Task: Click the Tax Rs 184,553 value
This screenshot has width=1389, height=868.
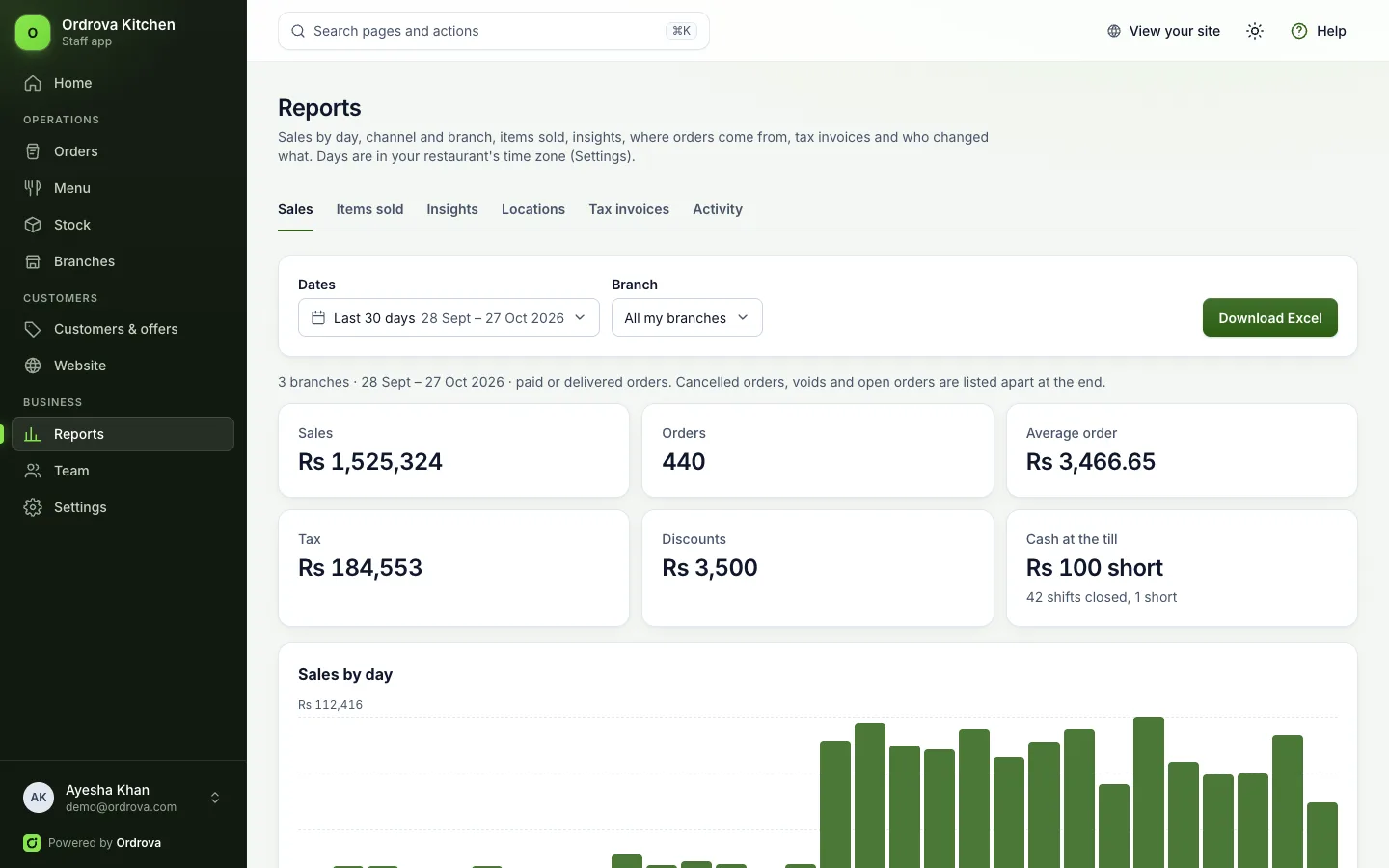Action: tap(360, 567)
